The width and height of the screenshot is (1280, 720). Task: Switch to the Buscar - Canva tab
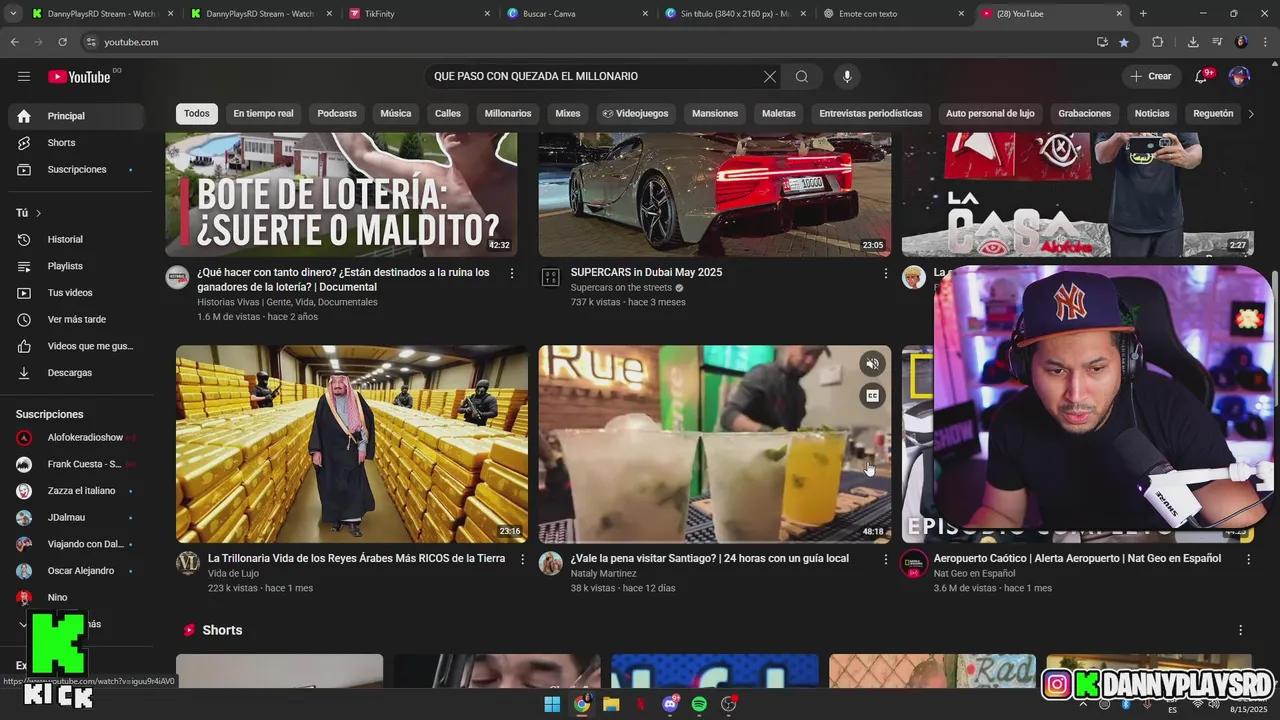pos(576,14)
